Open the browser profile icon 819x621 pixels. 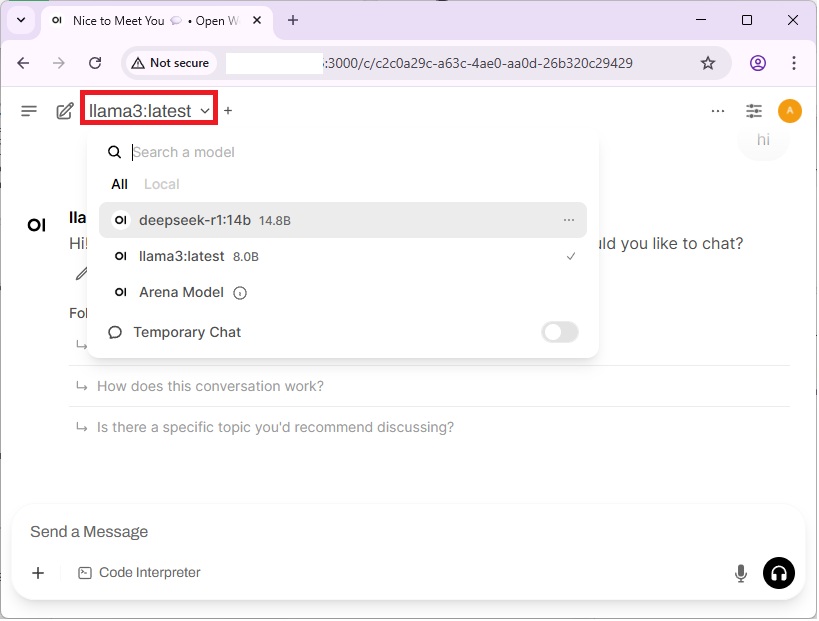757,63
